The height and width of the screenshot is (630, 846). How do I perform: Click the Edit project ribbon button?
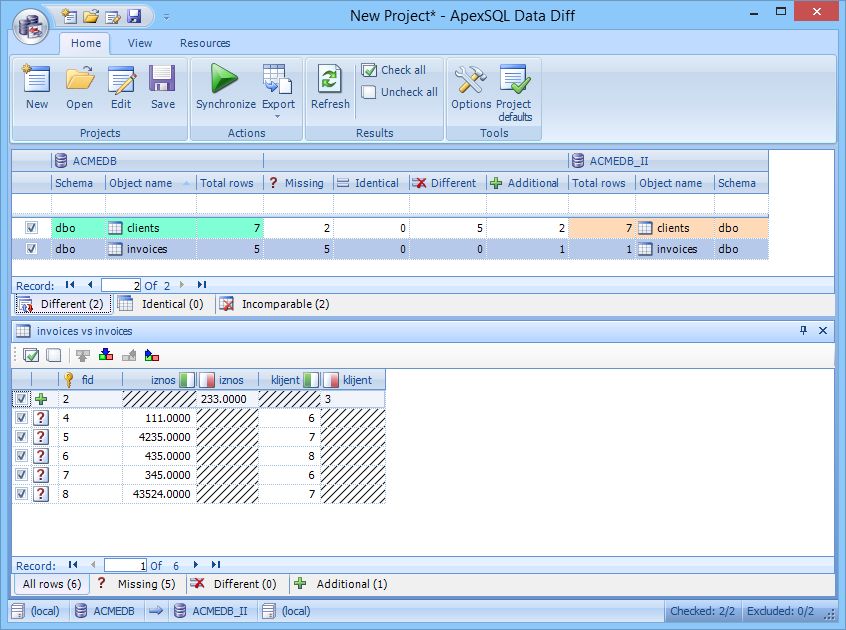[x=121, y=87]
